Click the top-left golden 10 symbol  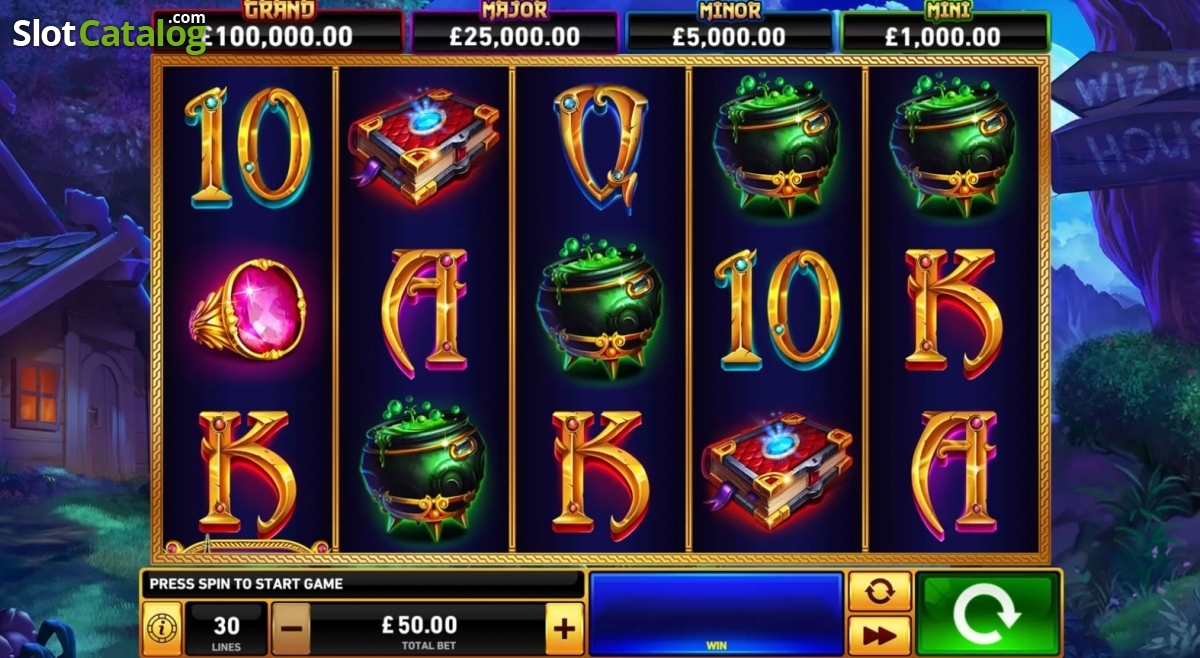246,147
